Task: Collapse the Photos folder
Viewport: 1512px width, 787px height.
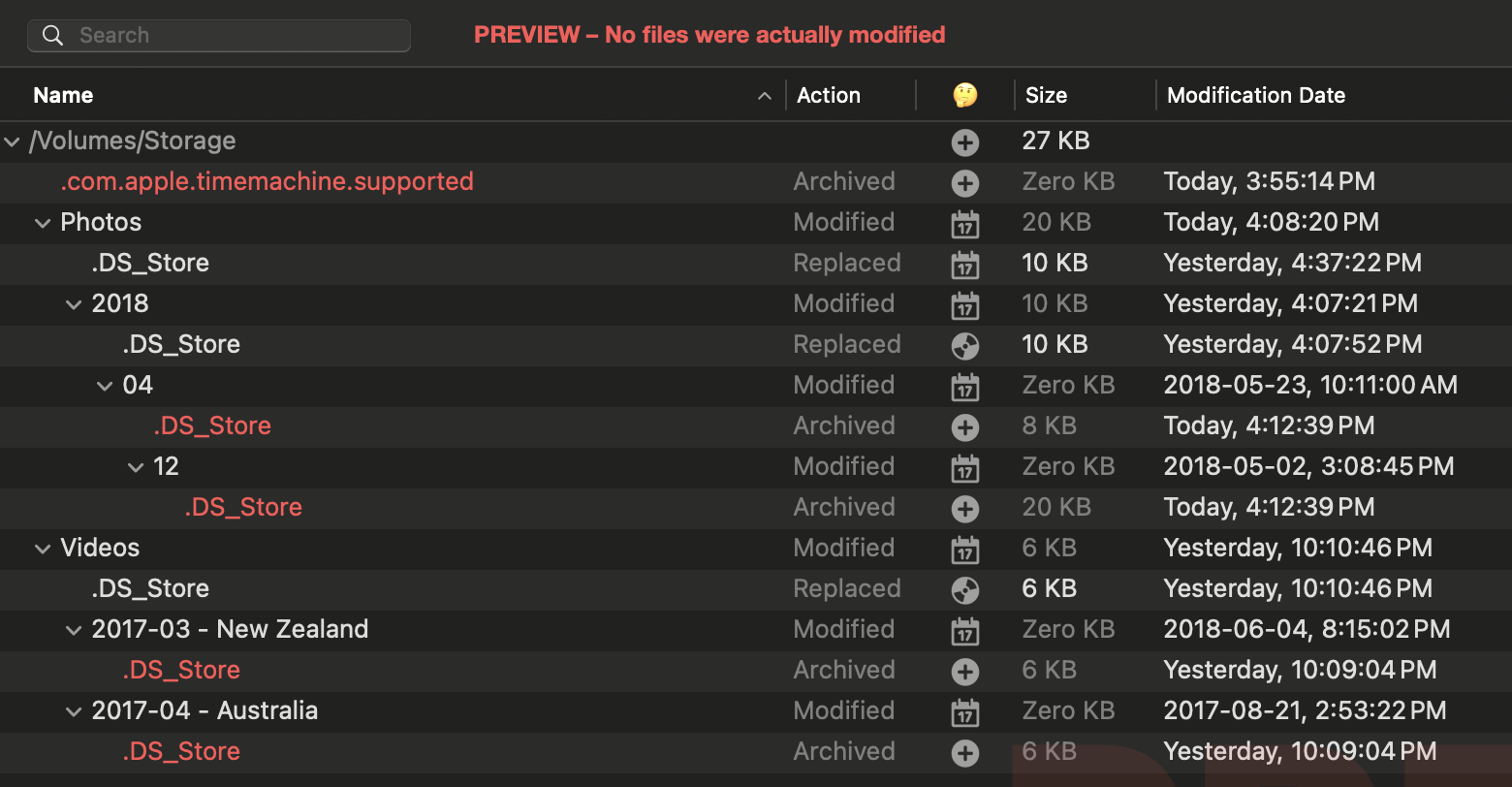Action: click(43, 223)
